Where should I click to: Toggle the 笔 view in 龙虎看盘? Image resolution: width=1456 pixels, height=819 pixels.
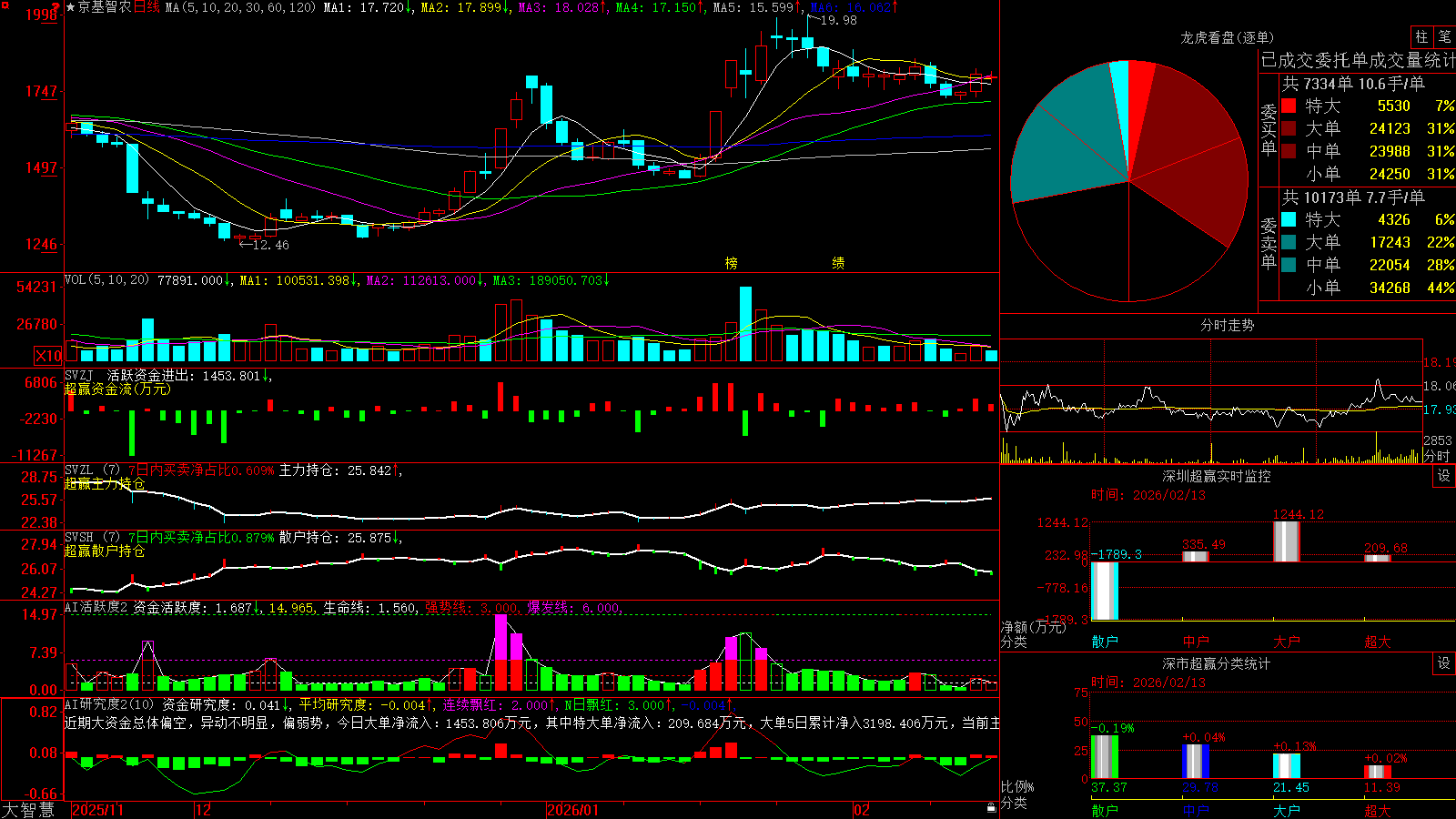pos(1444,36)
